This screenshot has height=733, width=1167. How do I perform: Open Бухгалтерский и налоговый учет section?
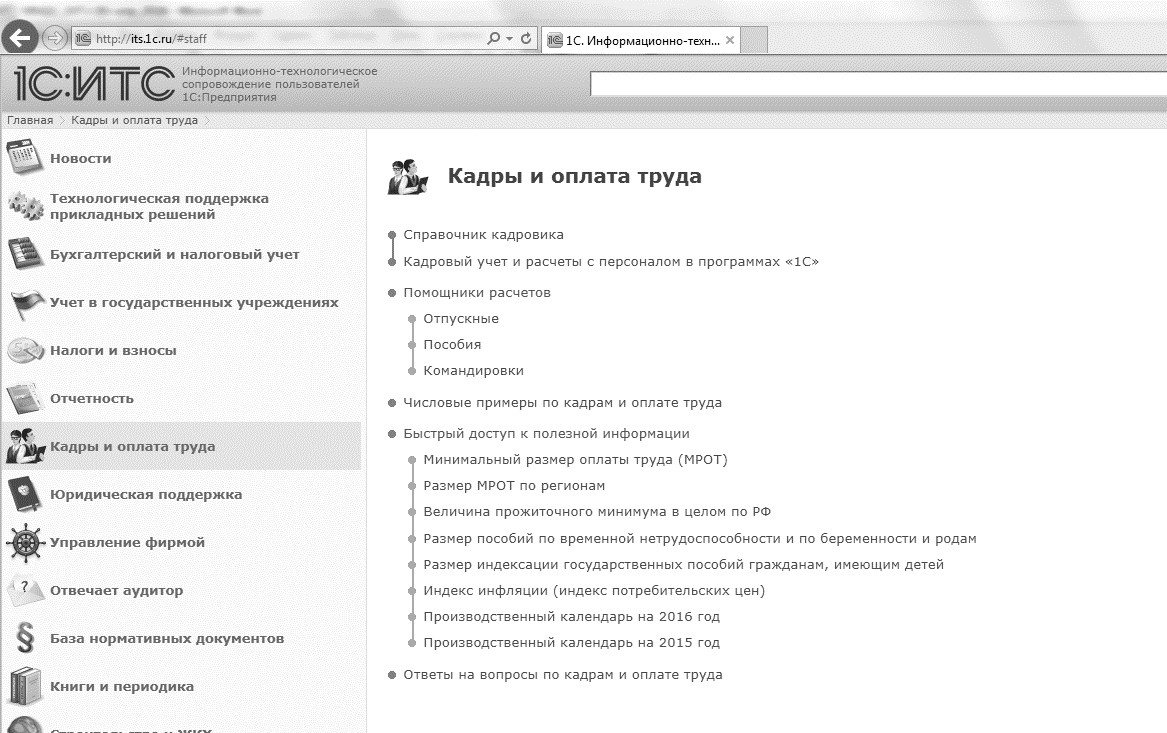tap(174, 255)
